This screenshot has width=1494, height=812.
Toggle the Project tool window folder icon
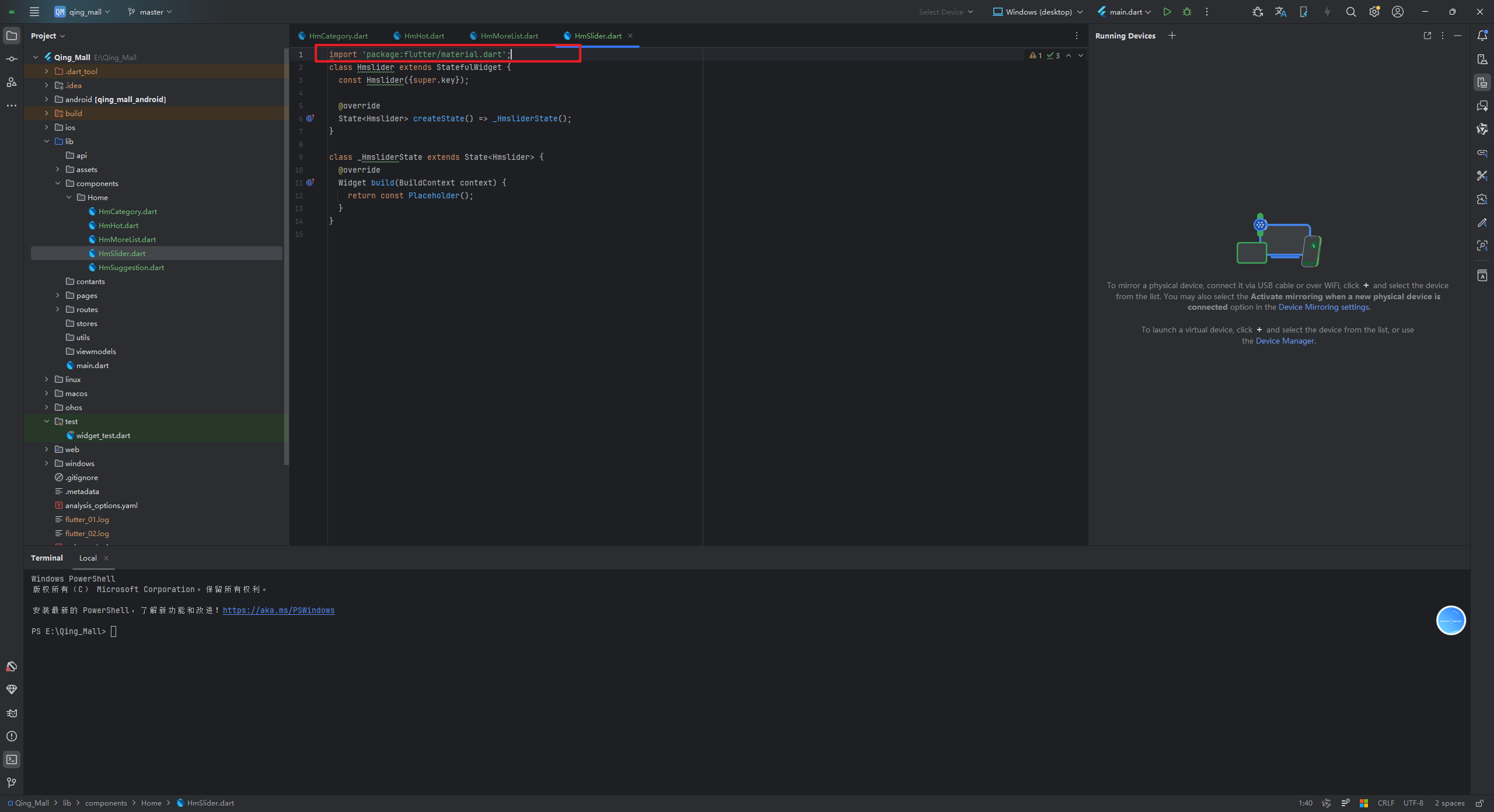(11, 36)
